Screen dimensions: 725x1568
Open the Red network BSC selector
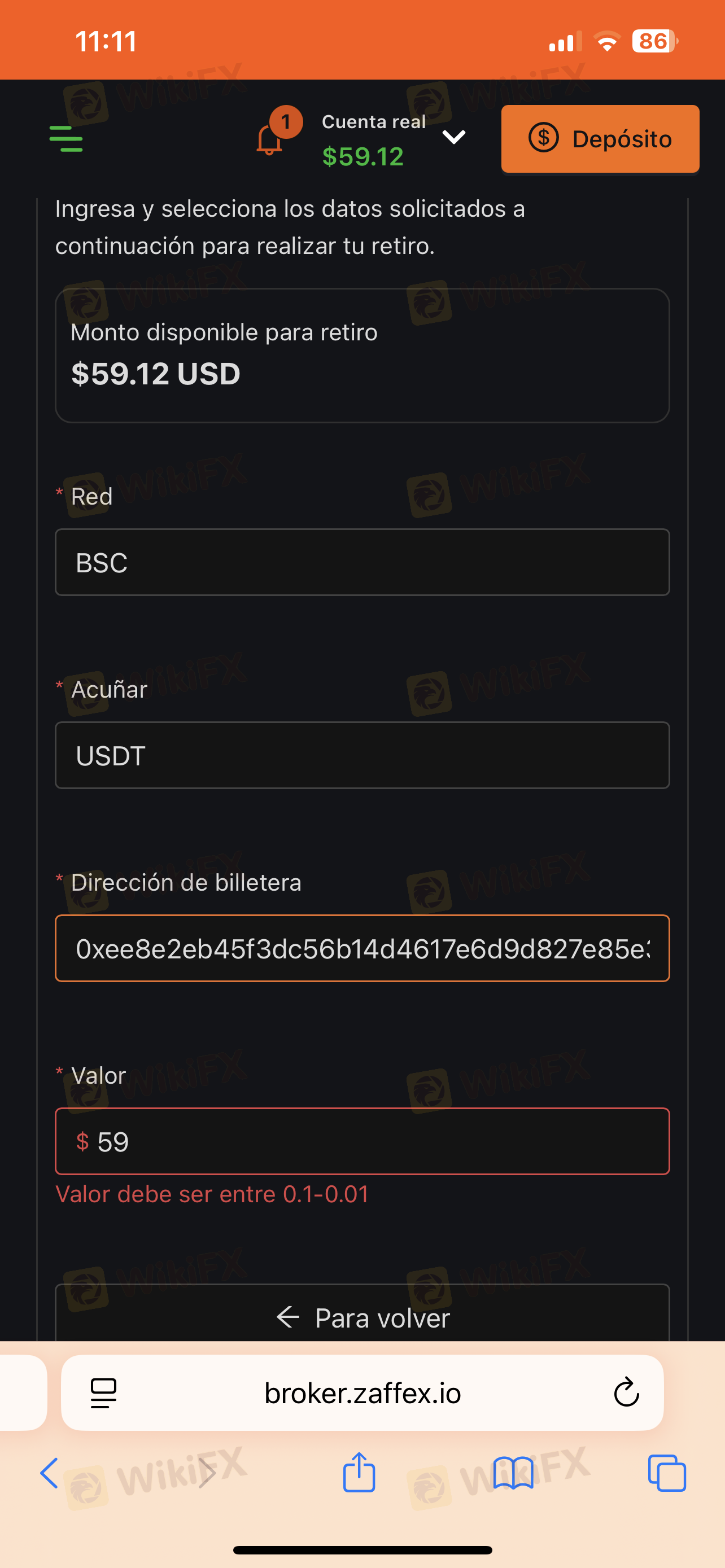coord(362,562)
